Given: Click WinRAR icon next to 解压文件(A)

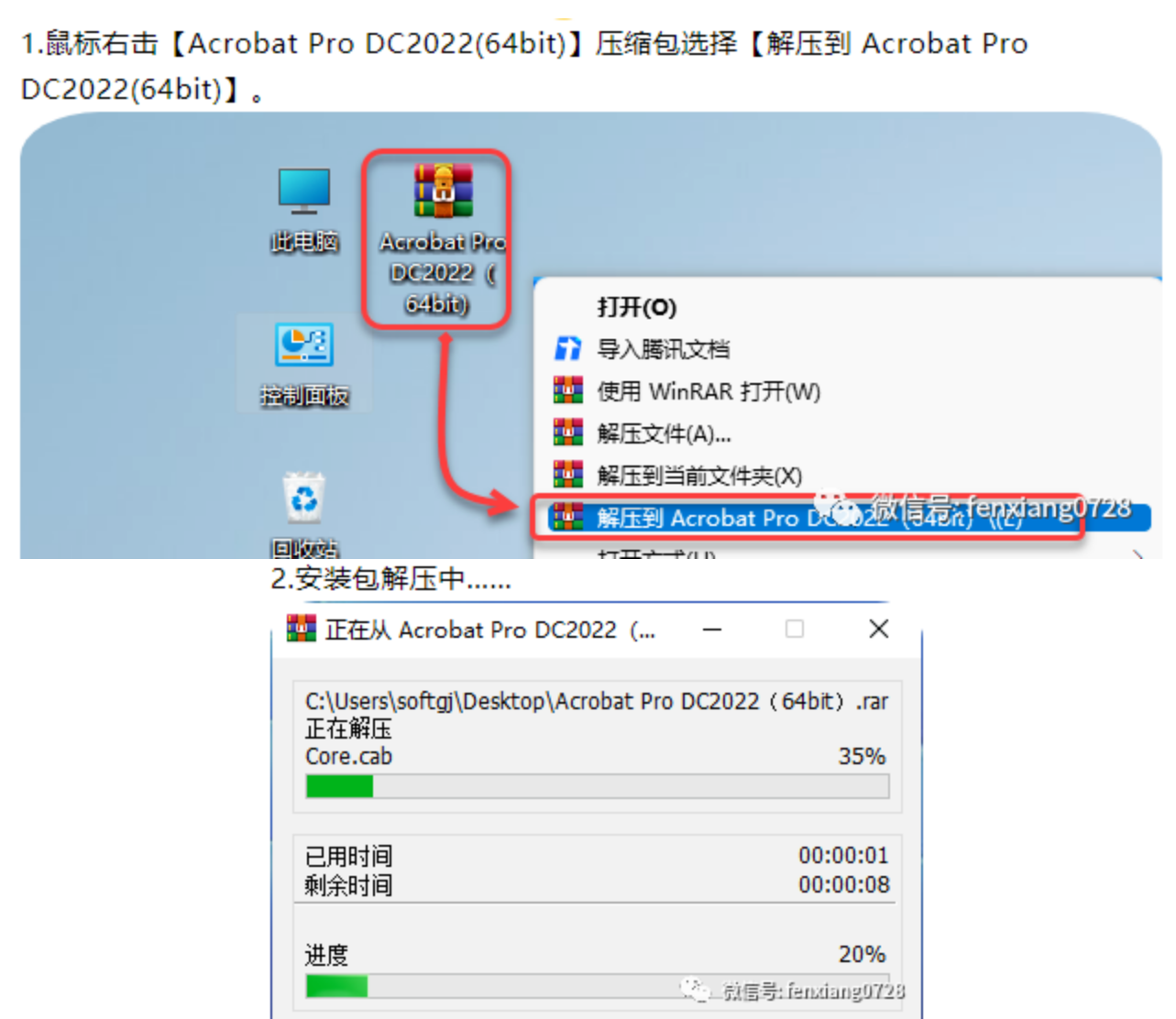Looking at the screenshot, I should pos(568,433).
